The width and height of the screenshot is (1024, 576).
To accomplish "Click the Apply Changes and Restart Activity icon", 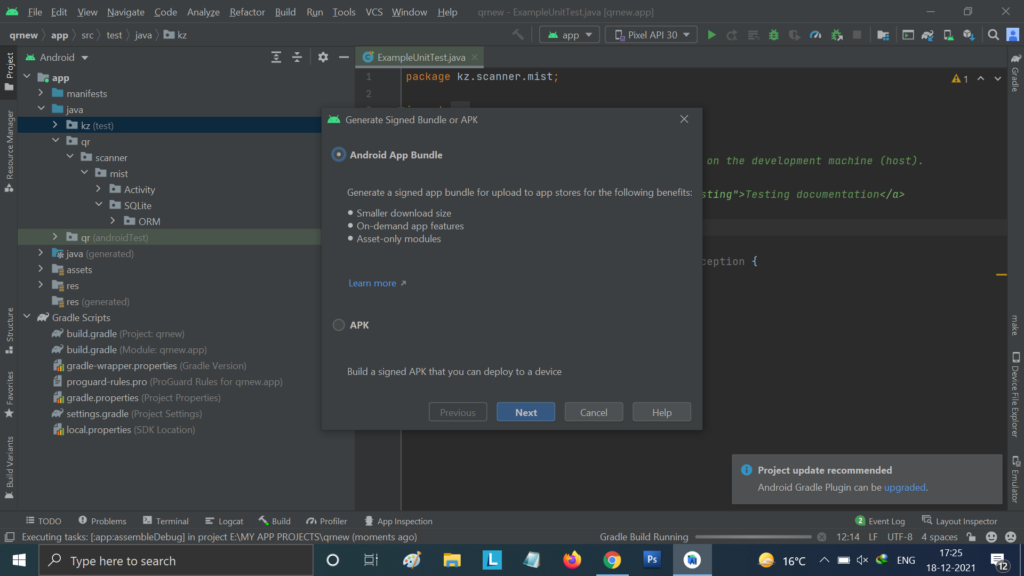I will (x=732, y=35).
